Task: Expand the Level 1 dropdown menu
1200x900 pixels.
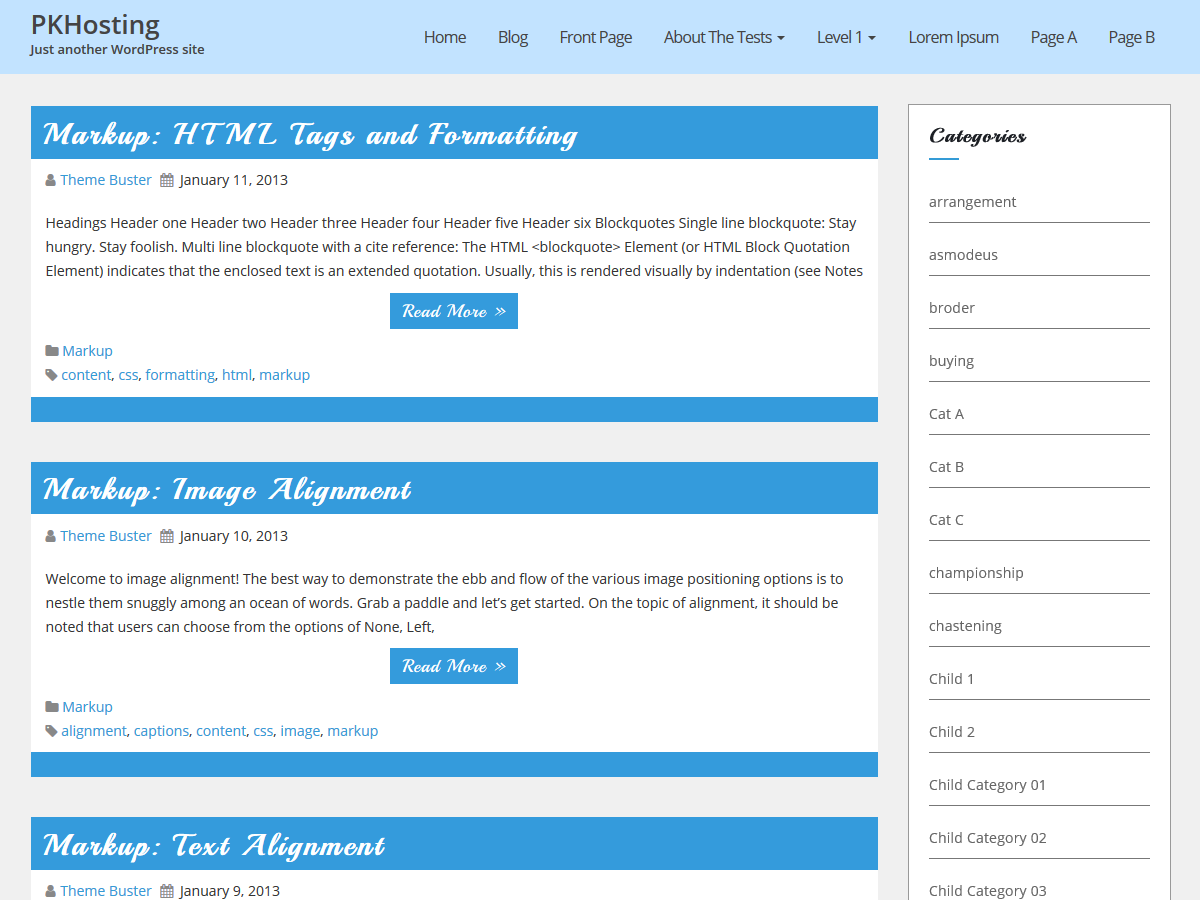Action: (846, 37)
